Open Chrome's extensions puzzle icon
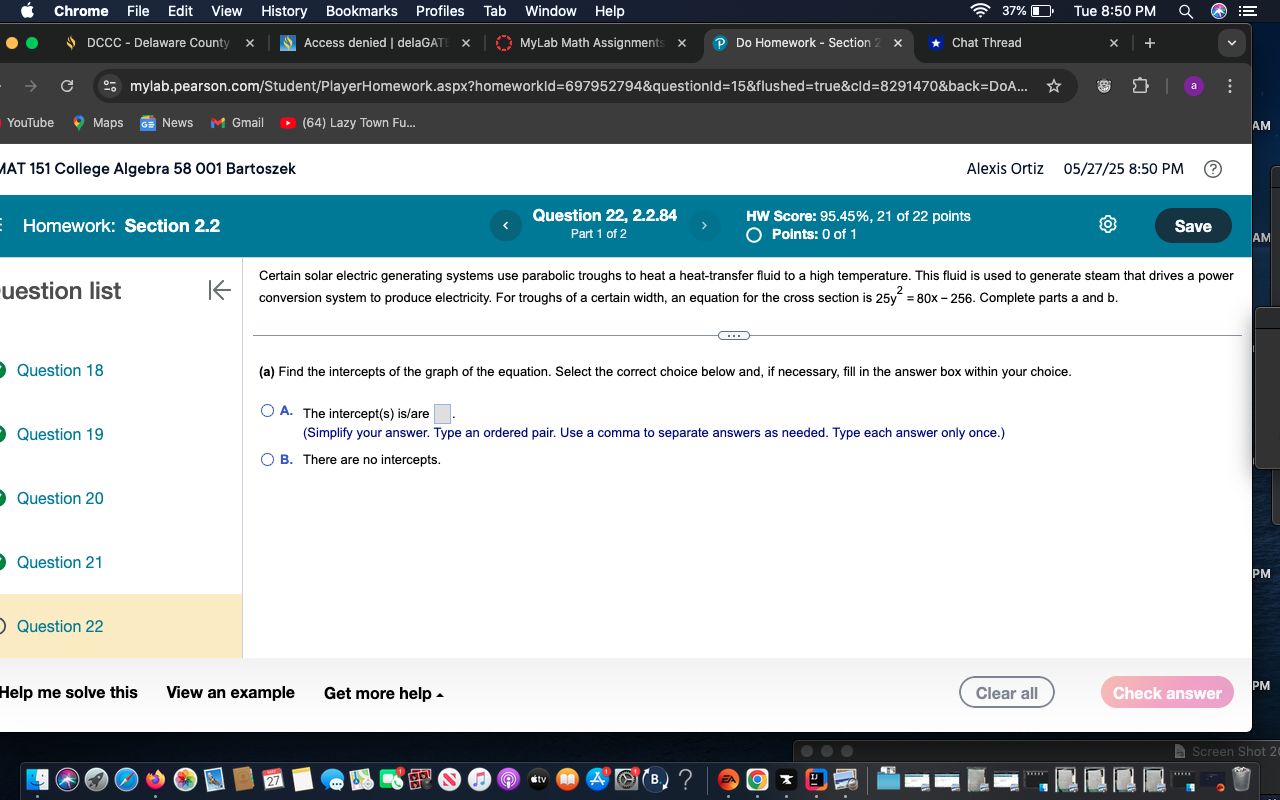Viewport: 1280px width, 800px height. click(x=1140, y=86)
